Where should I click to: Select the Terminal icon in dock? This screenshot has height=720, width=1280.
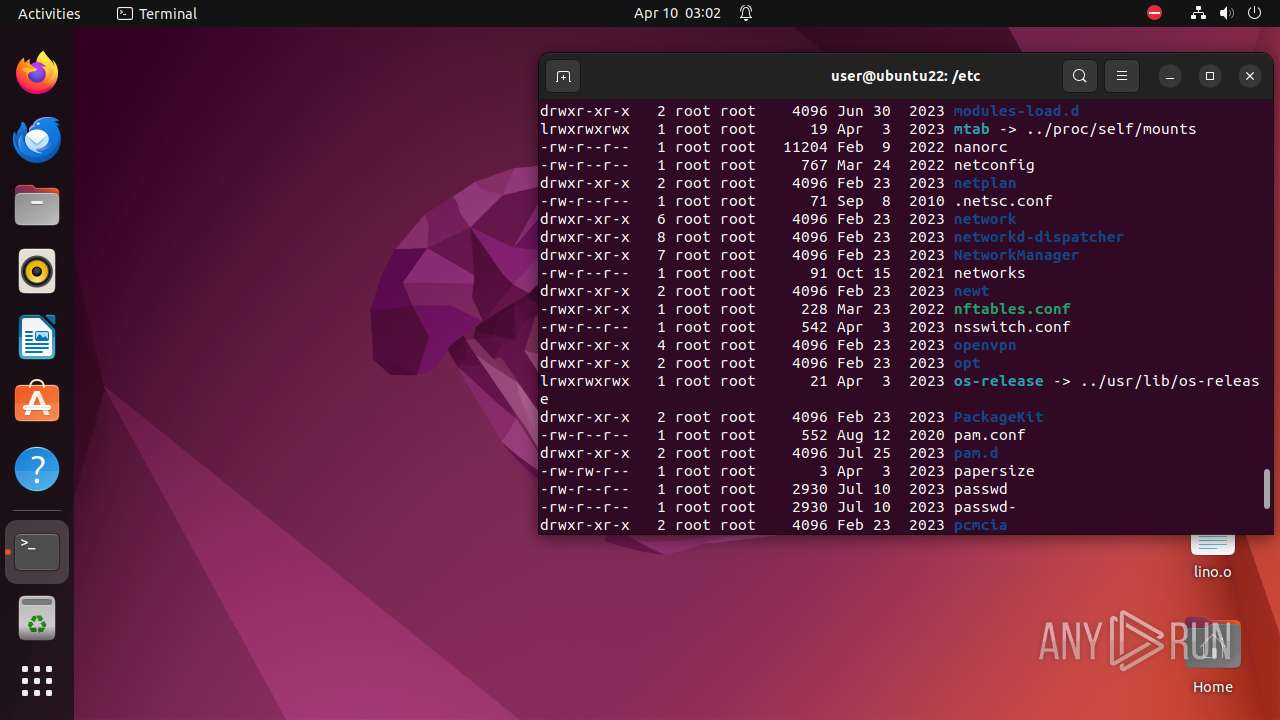37,551
